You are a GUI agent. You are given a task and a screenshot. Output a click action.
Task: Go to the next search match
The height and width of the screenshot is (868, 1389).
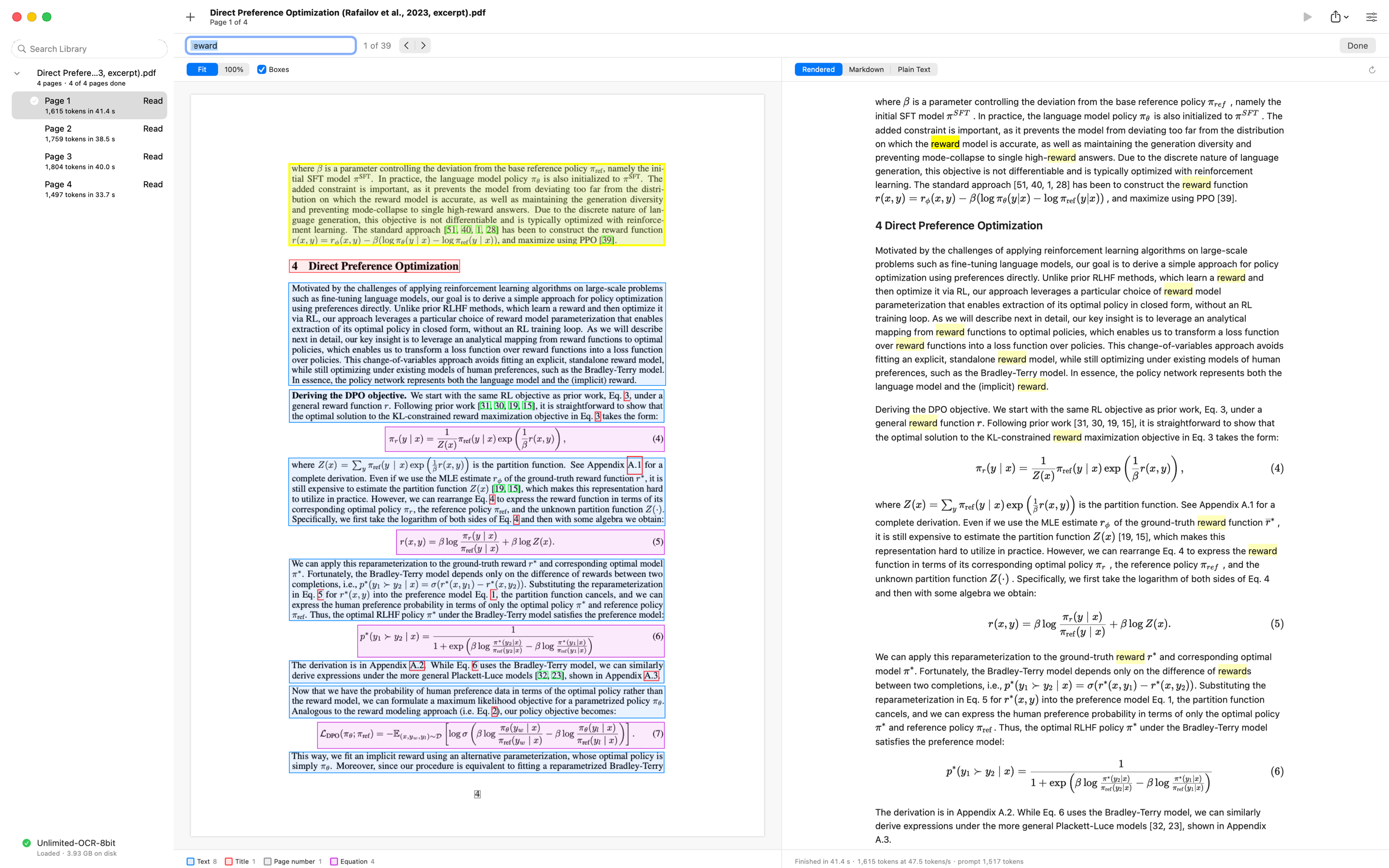(x=423, y=45)
